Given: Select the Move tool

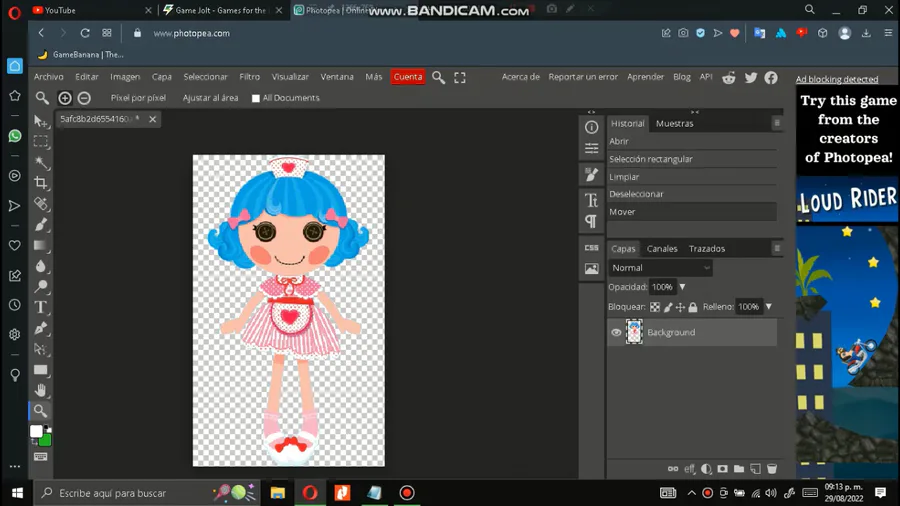Looking at the screenshot, I should tap(40, 121).
